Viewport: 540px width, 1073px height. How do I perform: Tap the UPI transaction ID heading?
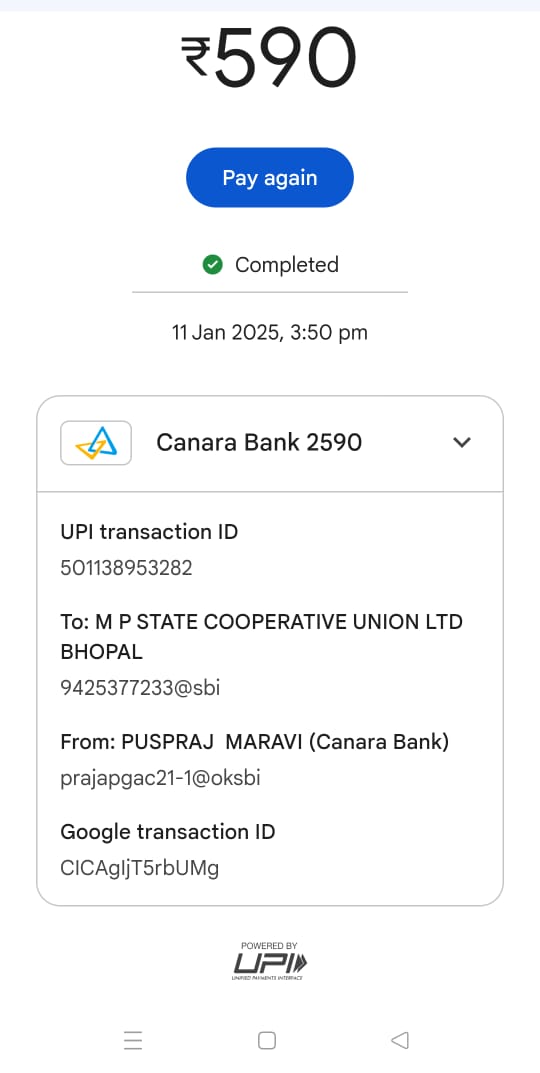click(x=149, y=532)
